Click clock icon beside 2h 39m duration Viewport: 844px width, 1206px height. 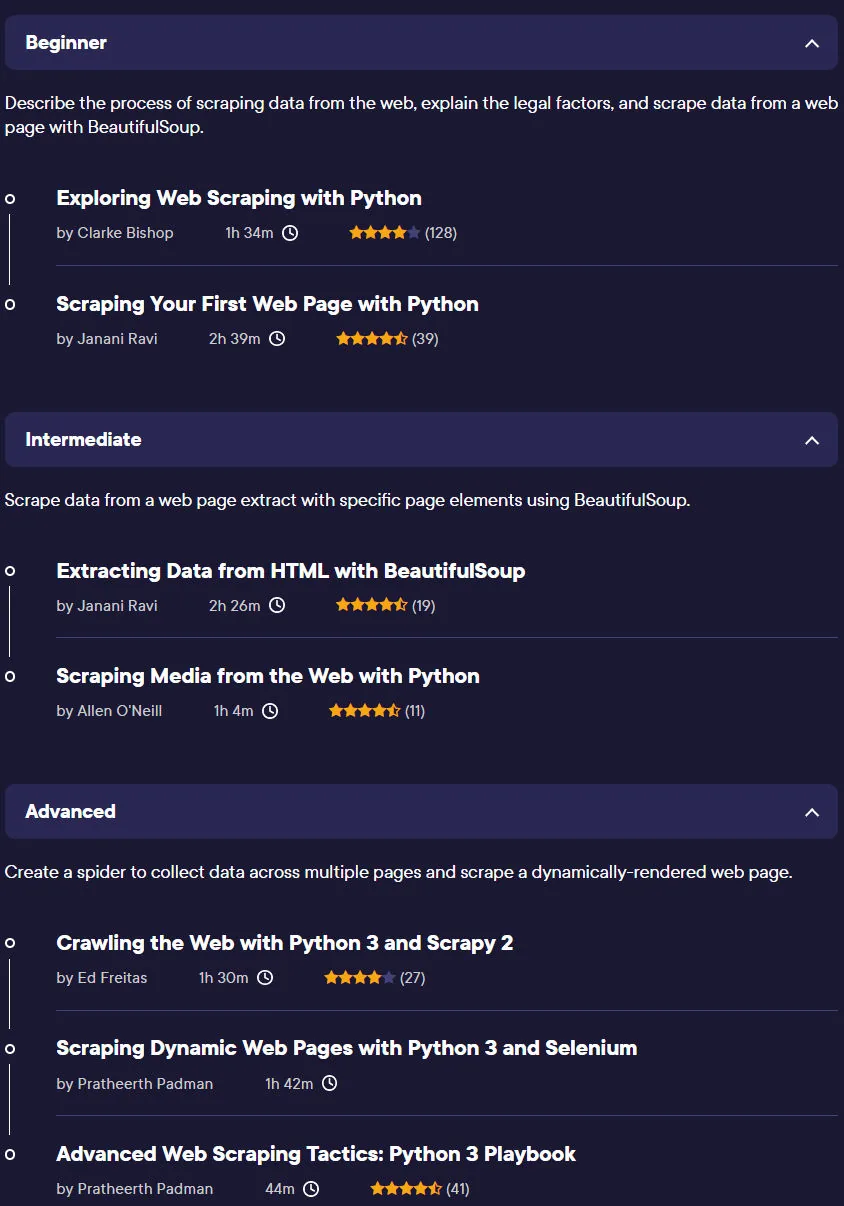click(x=277, y=339)
